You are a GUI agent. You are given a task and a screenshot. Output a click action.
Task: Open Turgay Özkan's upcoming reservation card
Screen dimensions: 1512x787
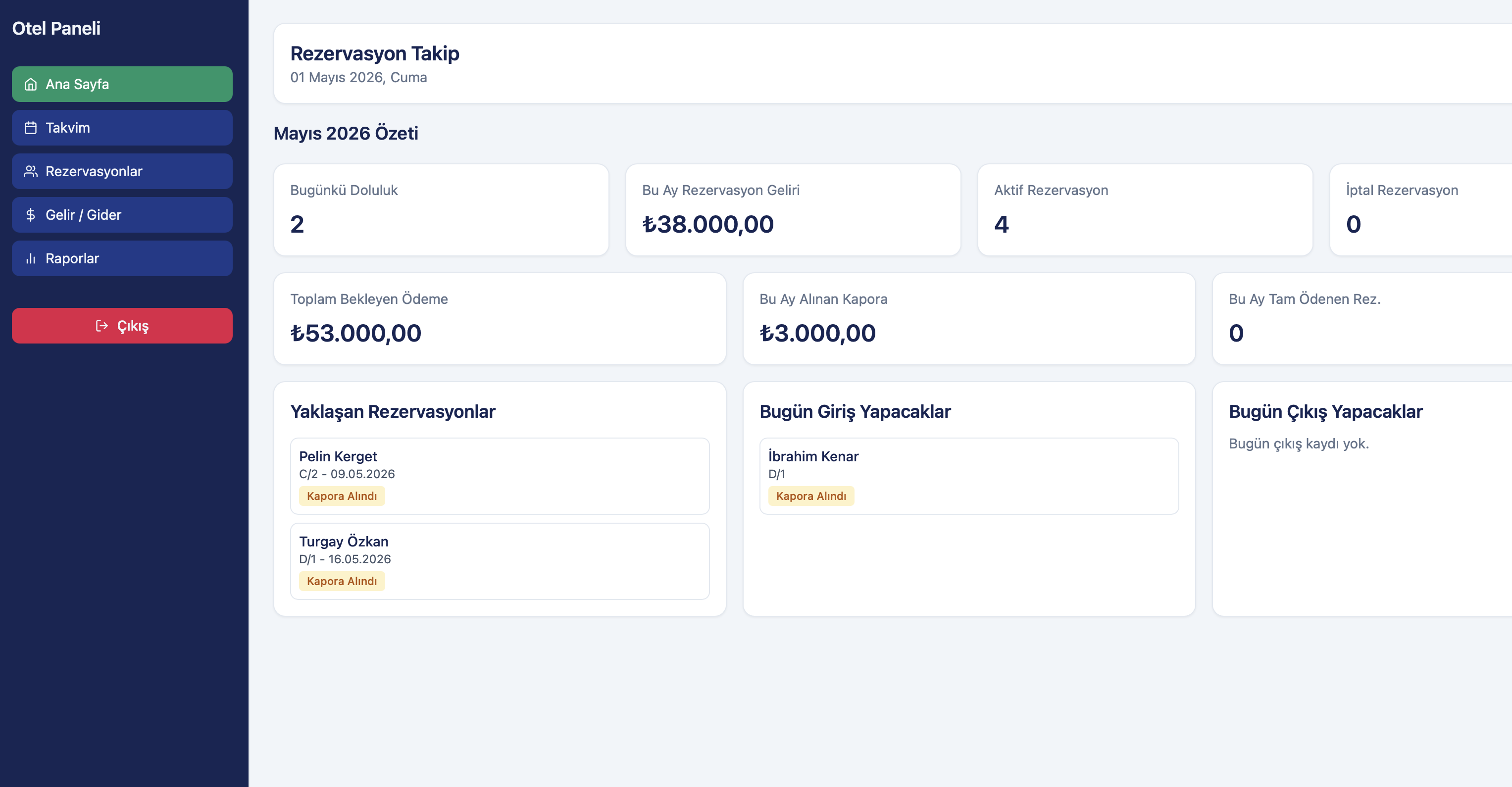pyautogui.click(x=500, y=561)
